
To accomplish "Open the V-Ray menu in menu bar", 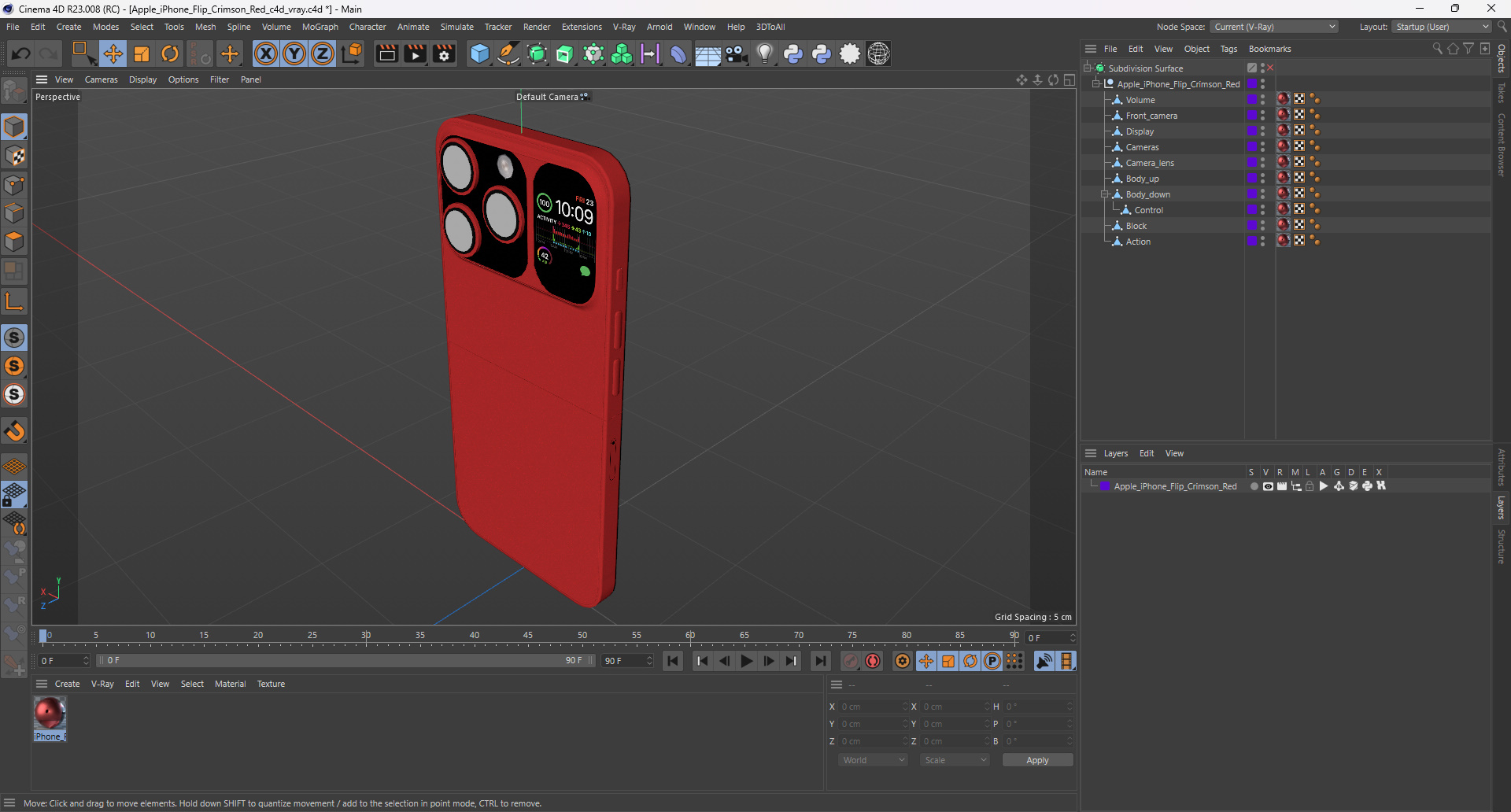I will (624, 27).
